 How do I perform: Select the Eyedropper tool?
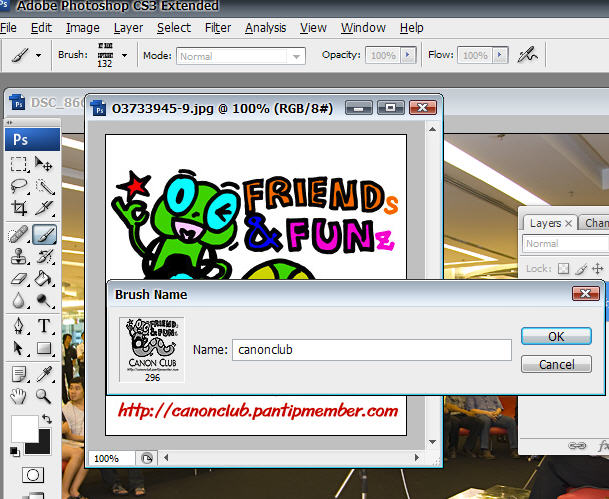click(44, 374)
